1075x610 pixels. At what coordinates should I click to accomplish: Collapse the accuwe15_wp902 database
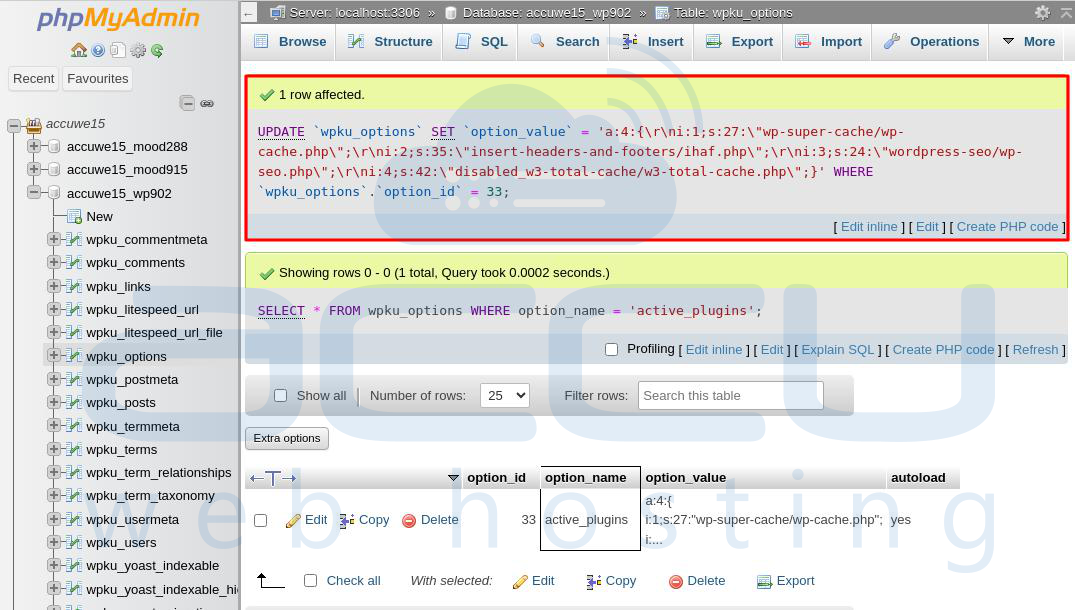34,193
